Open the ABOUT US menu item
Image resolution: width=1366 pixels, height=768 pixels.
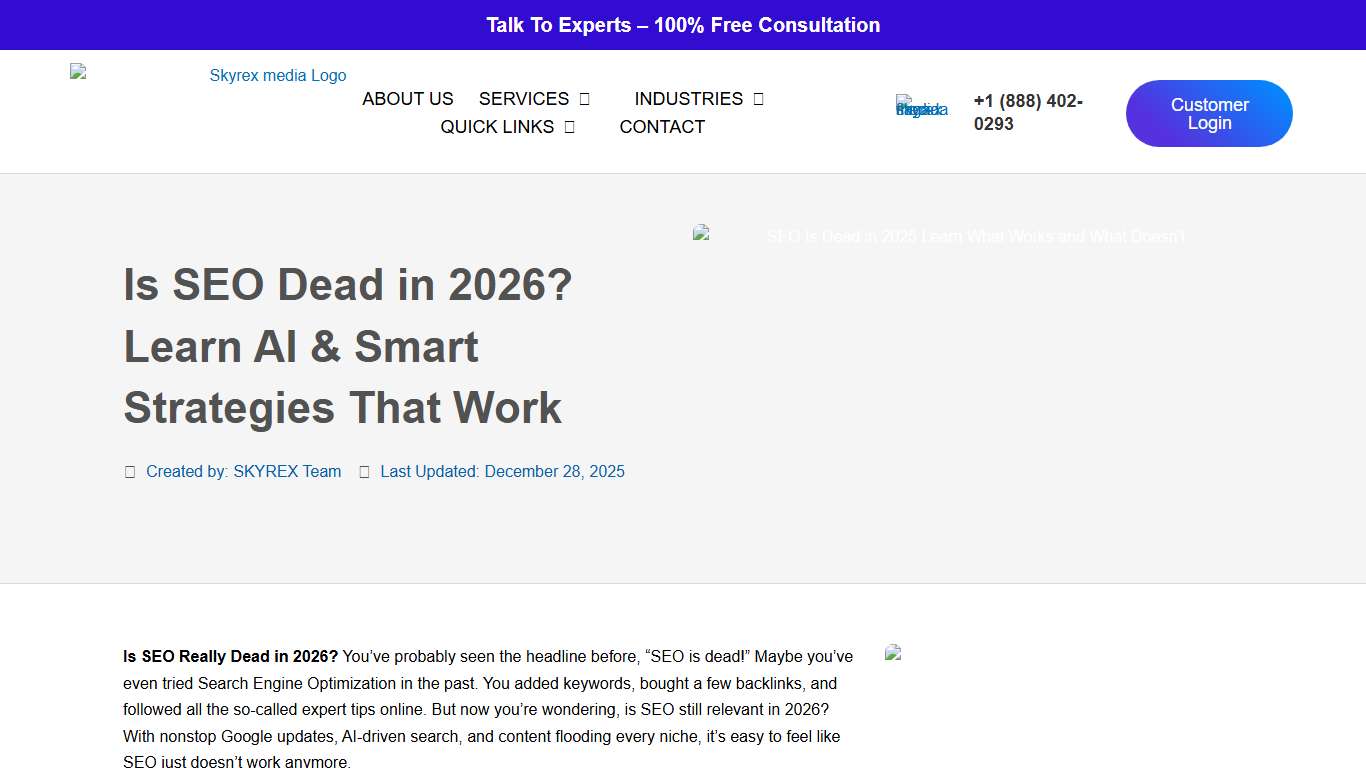tap(407, 98)
